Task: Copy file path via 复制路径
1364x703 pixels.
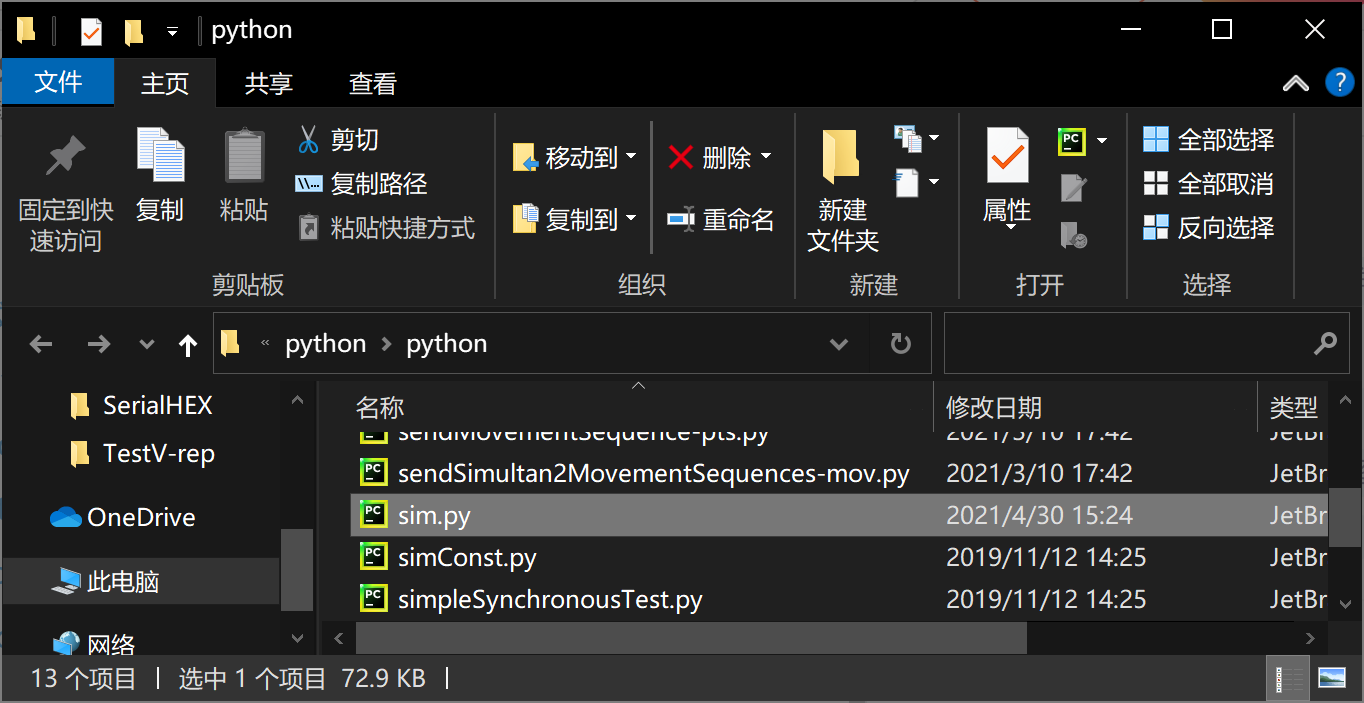Action: coord(362,183)
